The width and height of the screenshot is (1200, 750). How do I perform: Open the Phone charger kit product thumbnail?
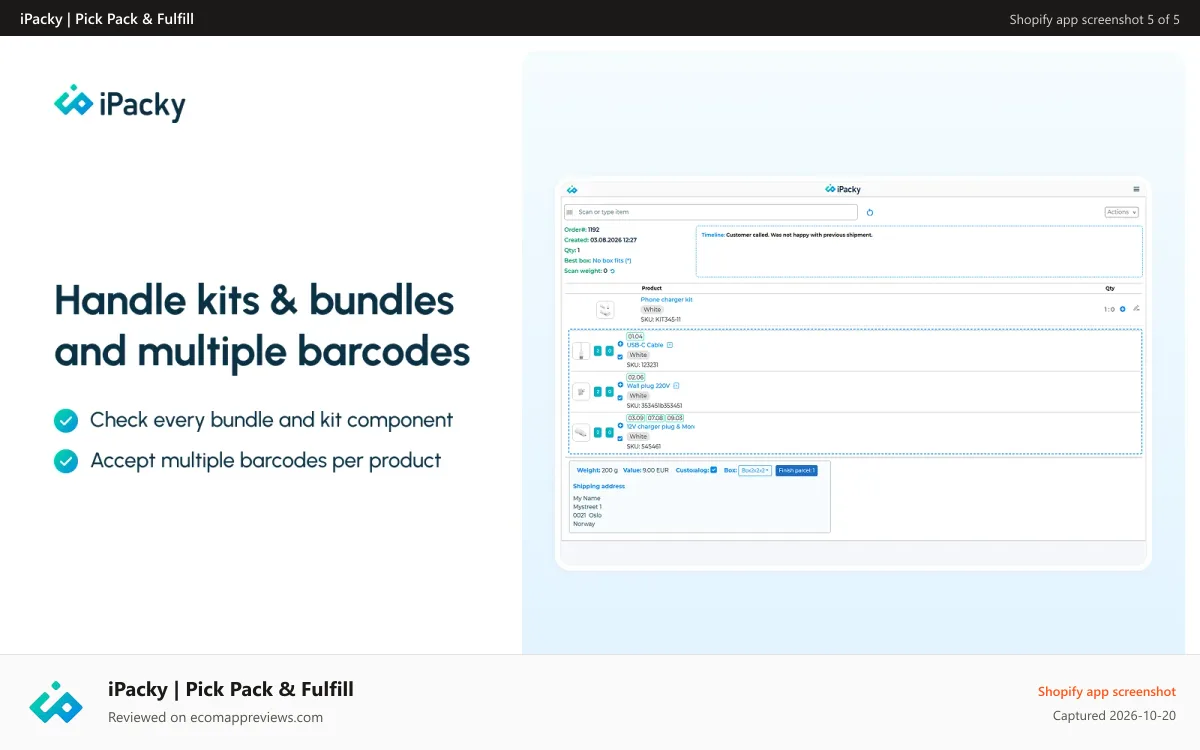click(x=605, y=310)
